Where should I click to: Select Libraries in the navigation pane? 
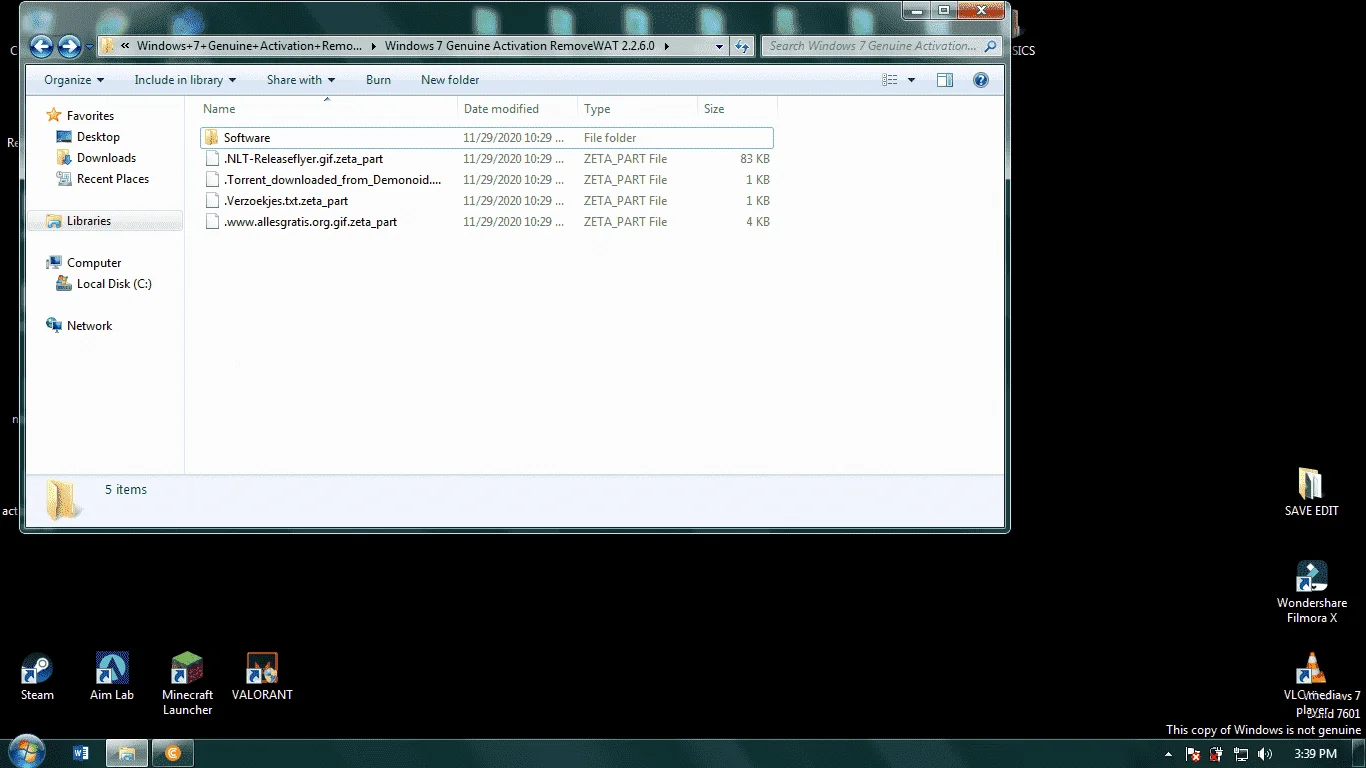[88, 221]
